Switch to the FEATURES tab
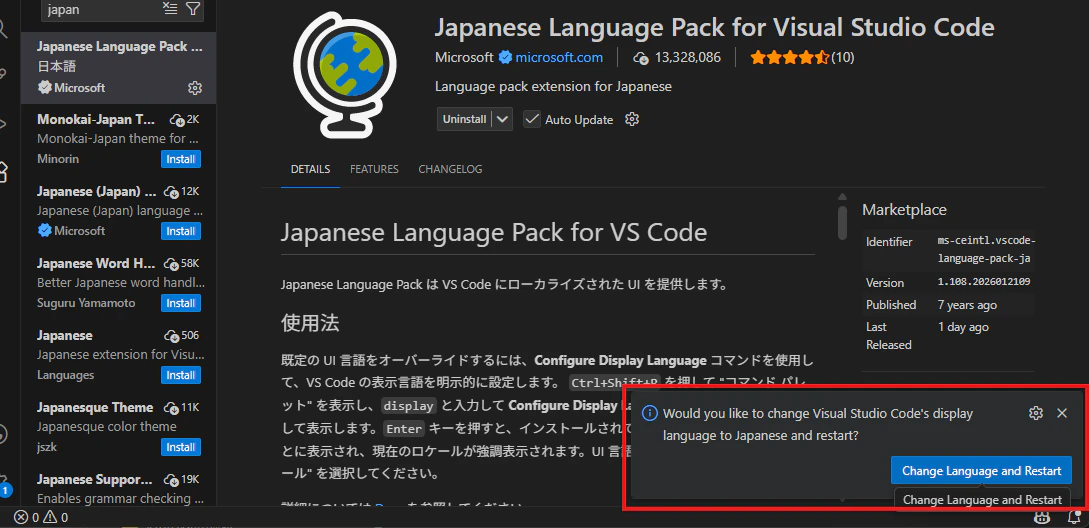Screen dimensions: 1089x528 pos(374,170)
